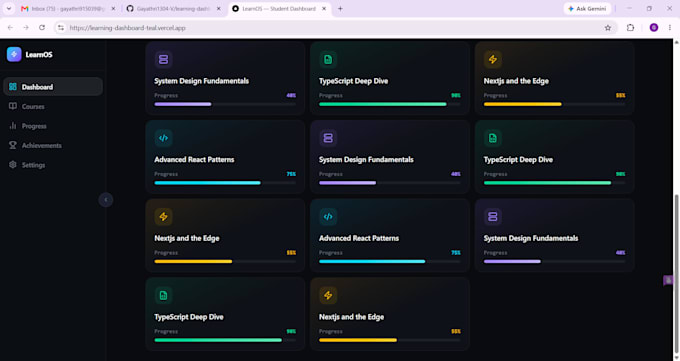Reload the page with the refresh icon
The image size is (680, 361).
(x=42, y=28)
